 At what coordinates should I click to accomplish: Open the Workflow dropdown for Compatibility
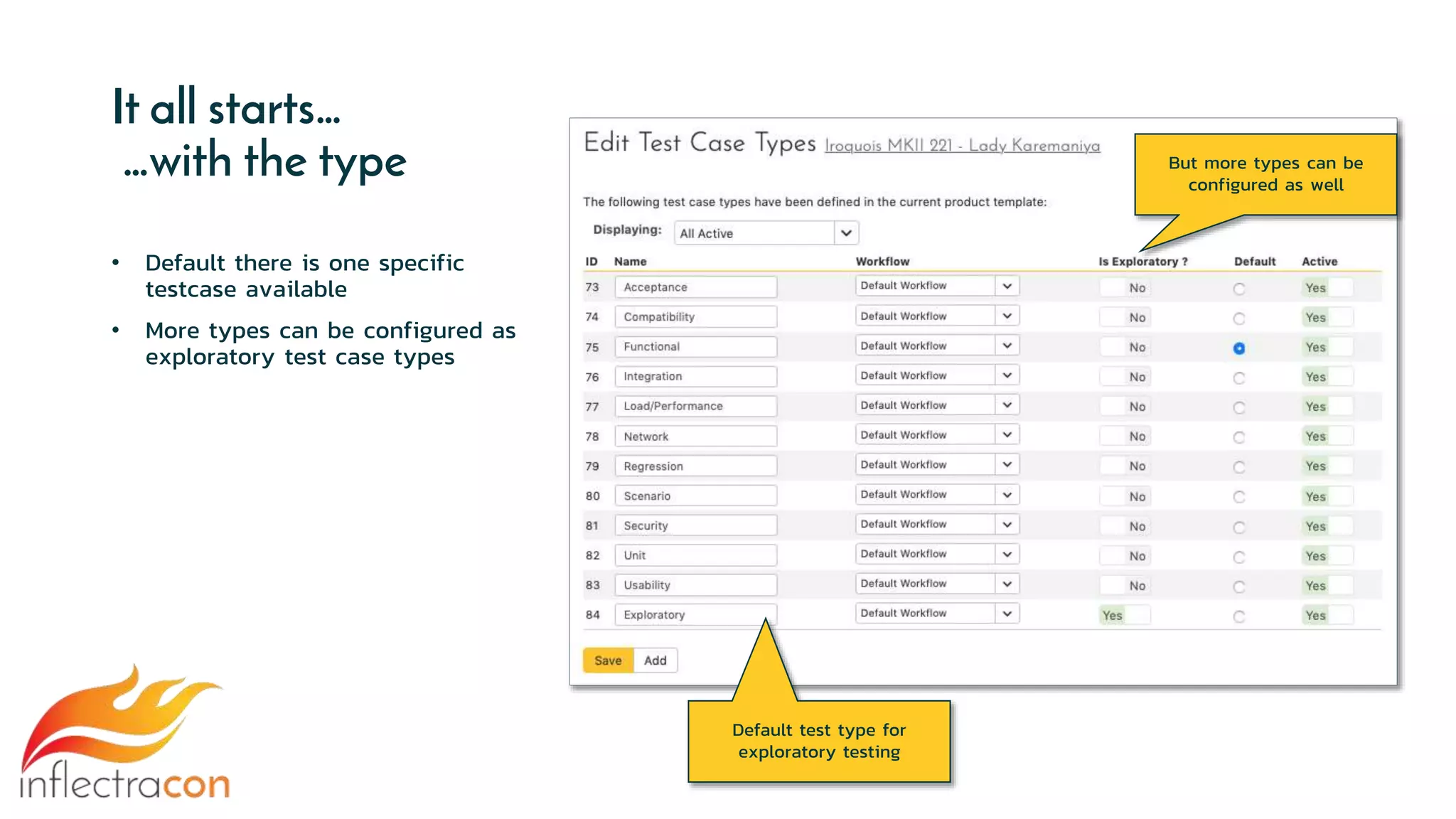coord(937,316)
